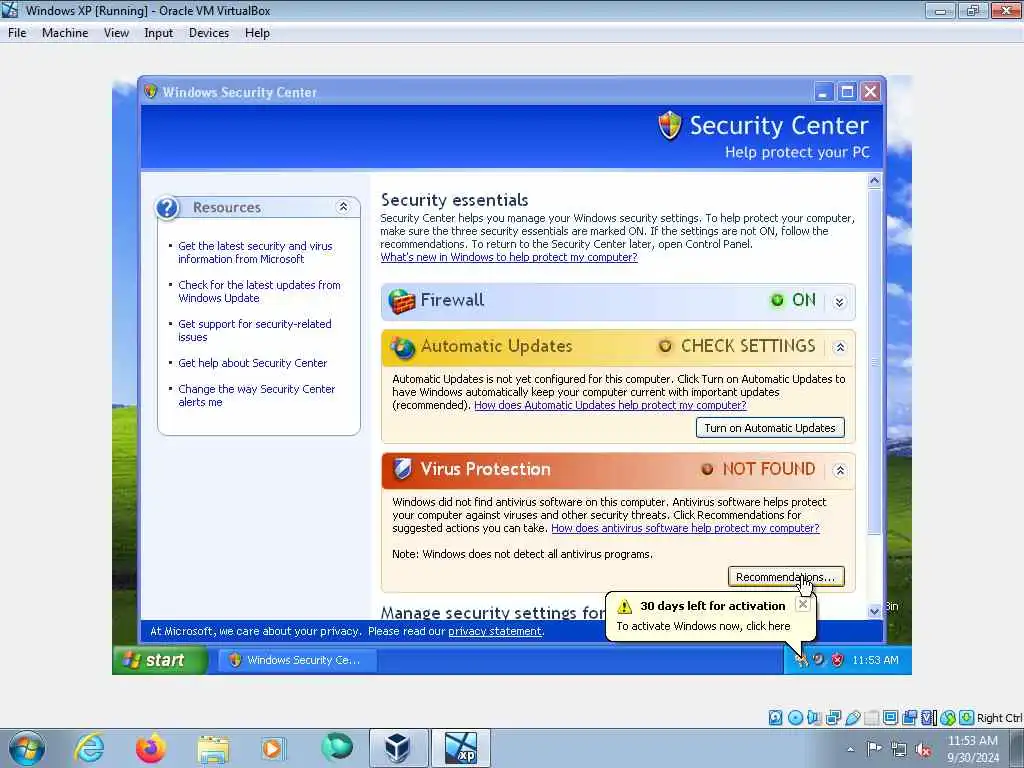The image size is (1024, 768).
Task: Click VirtualBox recording status icon
Action: pyautogui.click(x=910, y=718)
